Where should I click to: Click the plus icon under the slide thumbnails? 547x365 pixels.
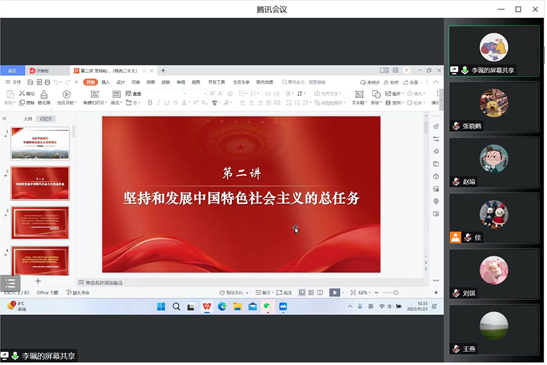point(38,281)
